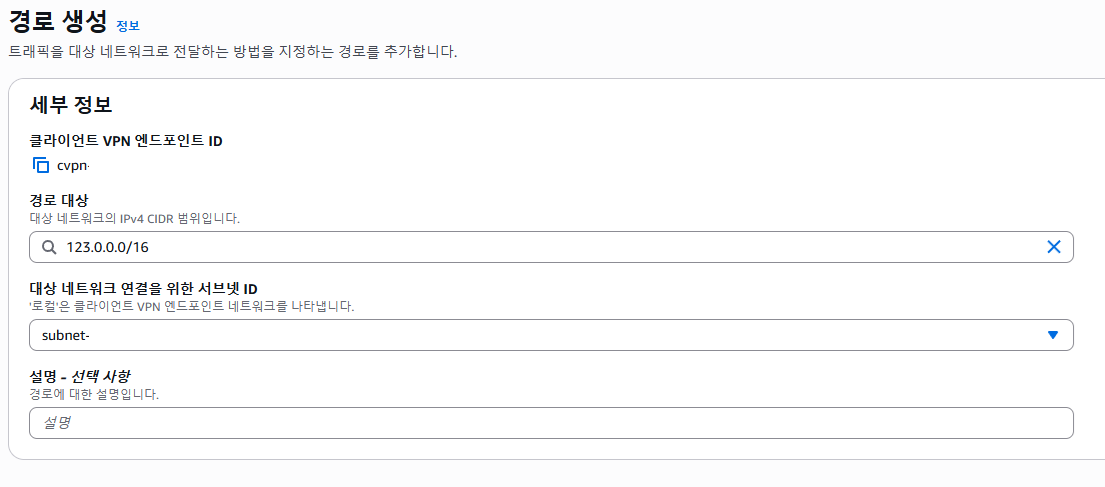1105x487 pixels.
Task: Open the subnet- selection box
Action: point(551,335)
